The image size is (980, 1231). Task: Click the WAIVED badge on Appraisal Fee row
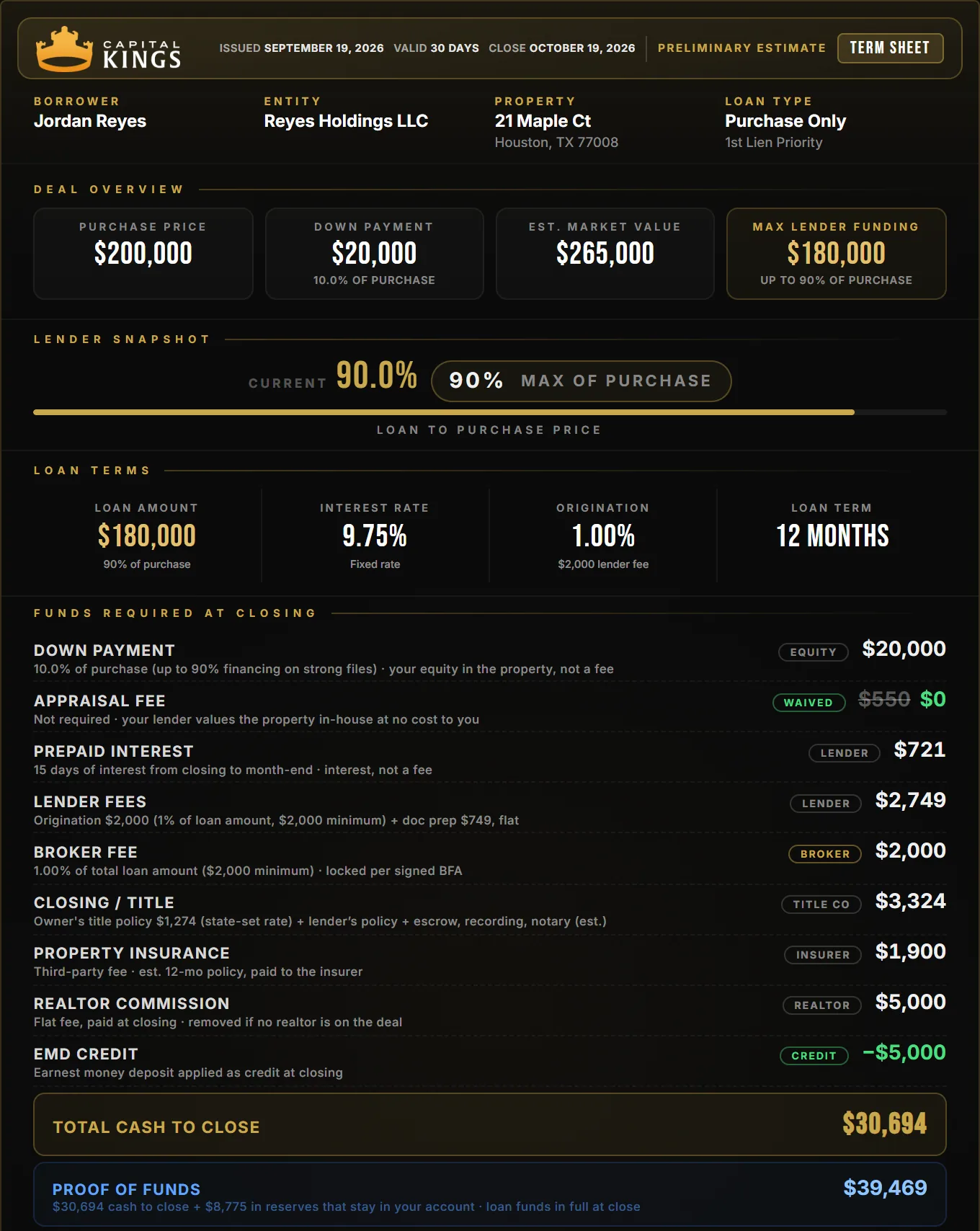pyautogui.click(x=808, y=703)
